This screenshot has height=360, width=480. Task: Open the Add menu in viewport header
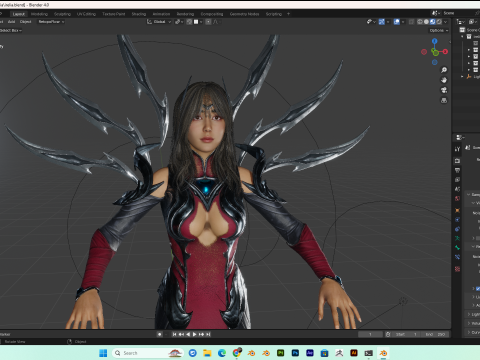[x=11, y=22]
